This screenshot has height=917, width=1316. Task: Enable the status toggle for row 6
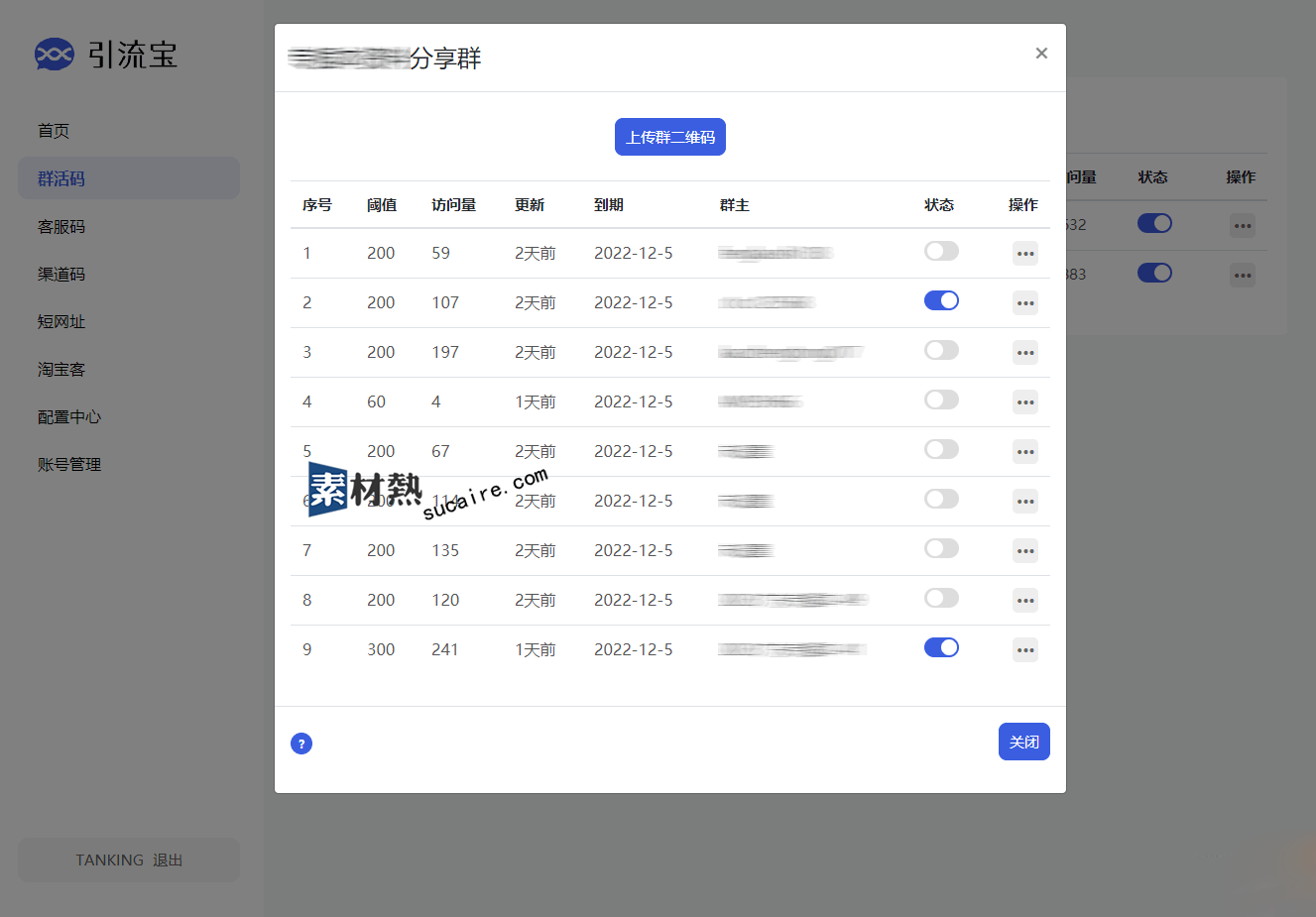[x=941, y=499]
